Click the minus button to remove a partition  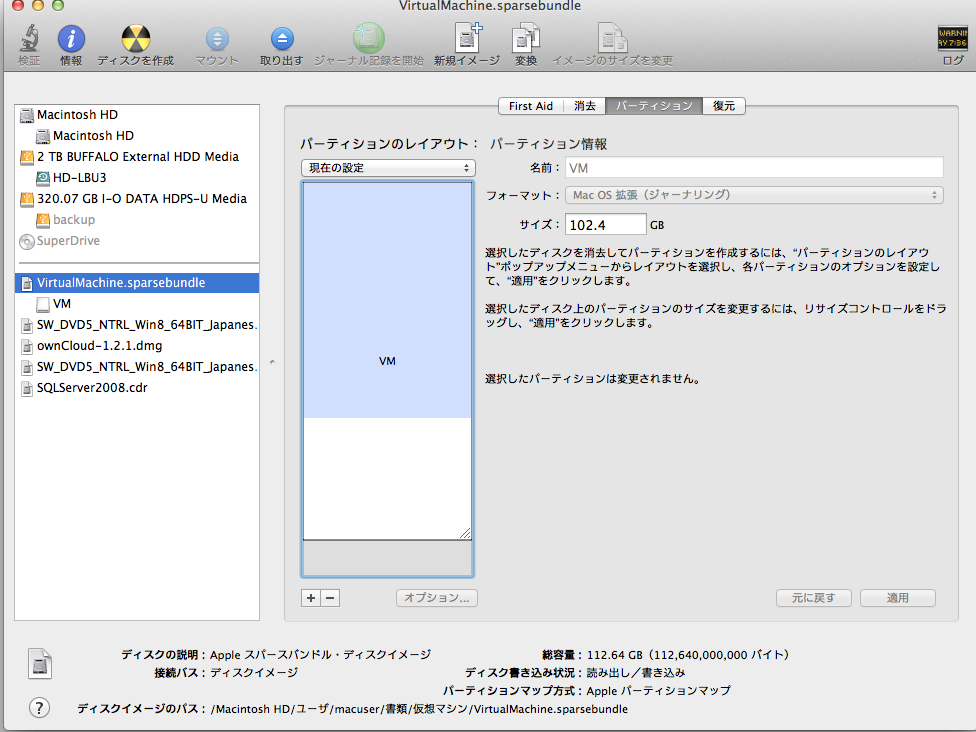(331, 598)
